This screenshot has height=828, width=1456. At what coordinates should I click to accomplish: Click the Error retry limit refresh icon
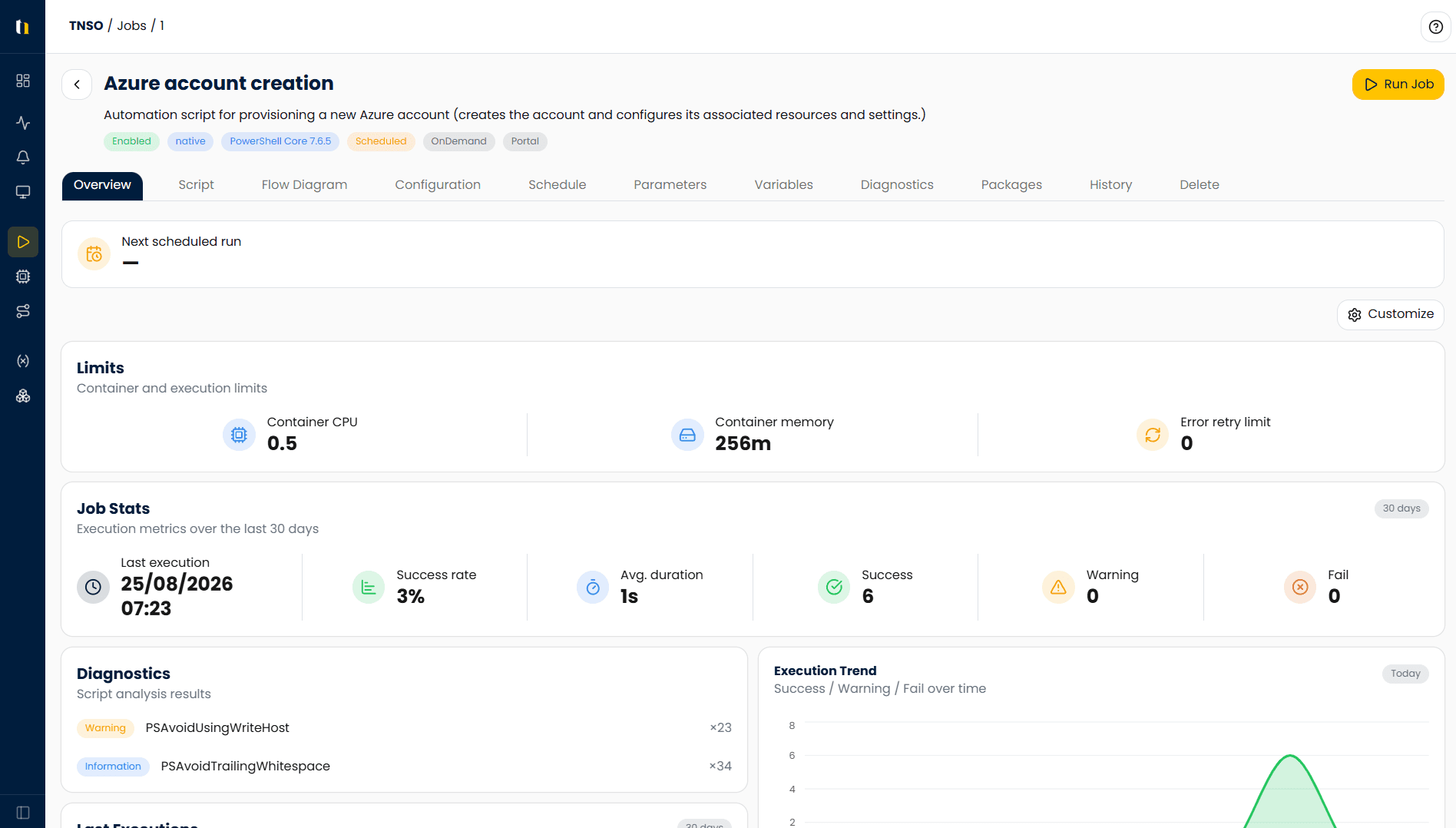[1153, 435]
